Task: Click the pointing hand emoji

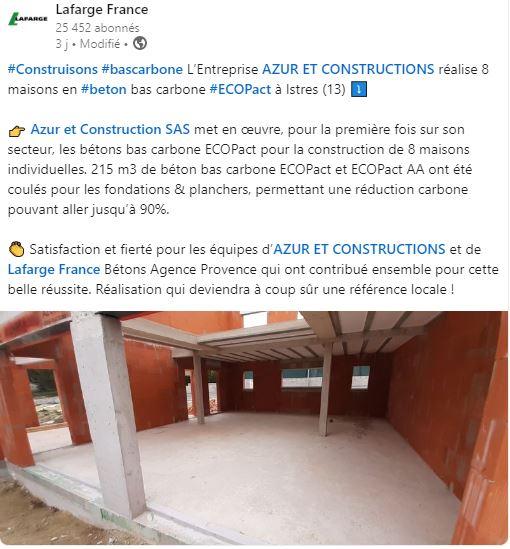Action: tap(16, 131)
